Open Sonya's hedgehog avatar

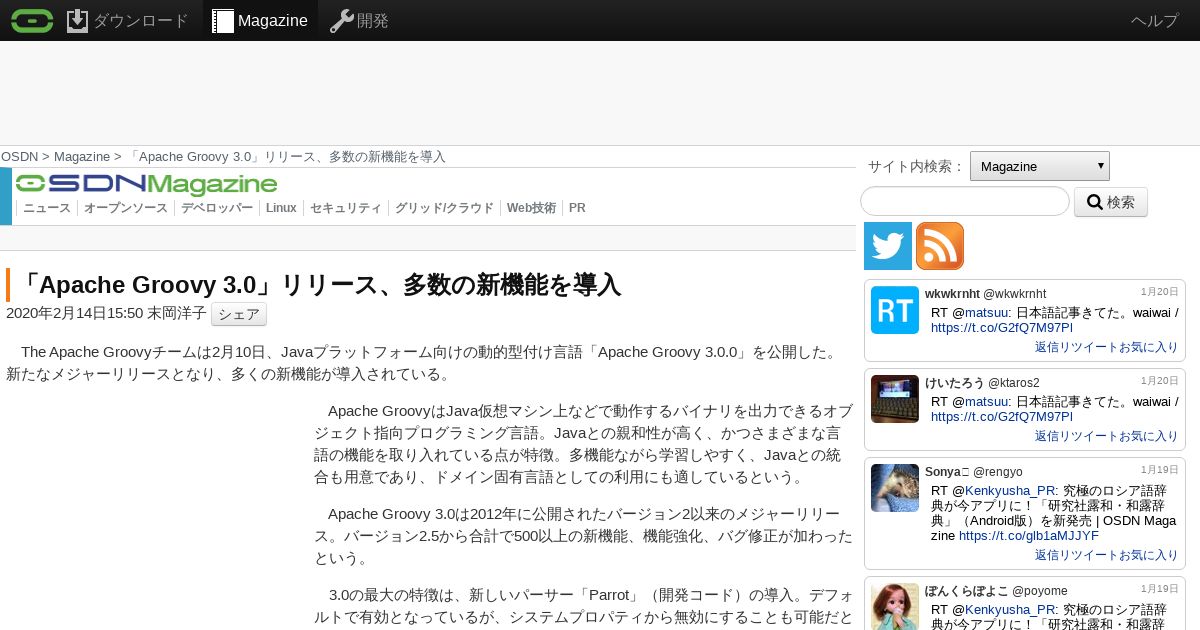pos(895,488)
